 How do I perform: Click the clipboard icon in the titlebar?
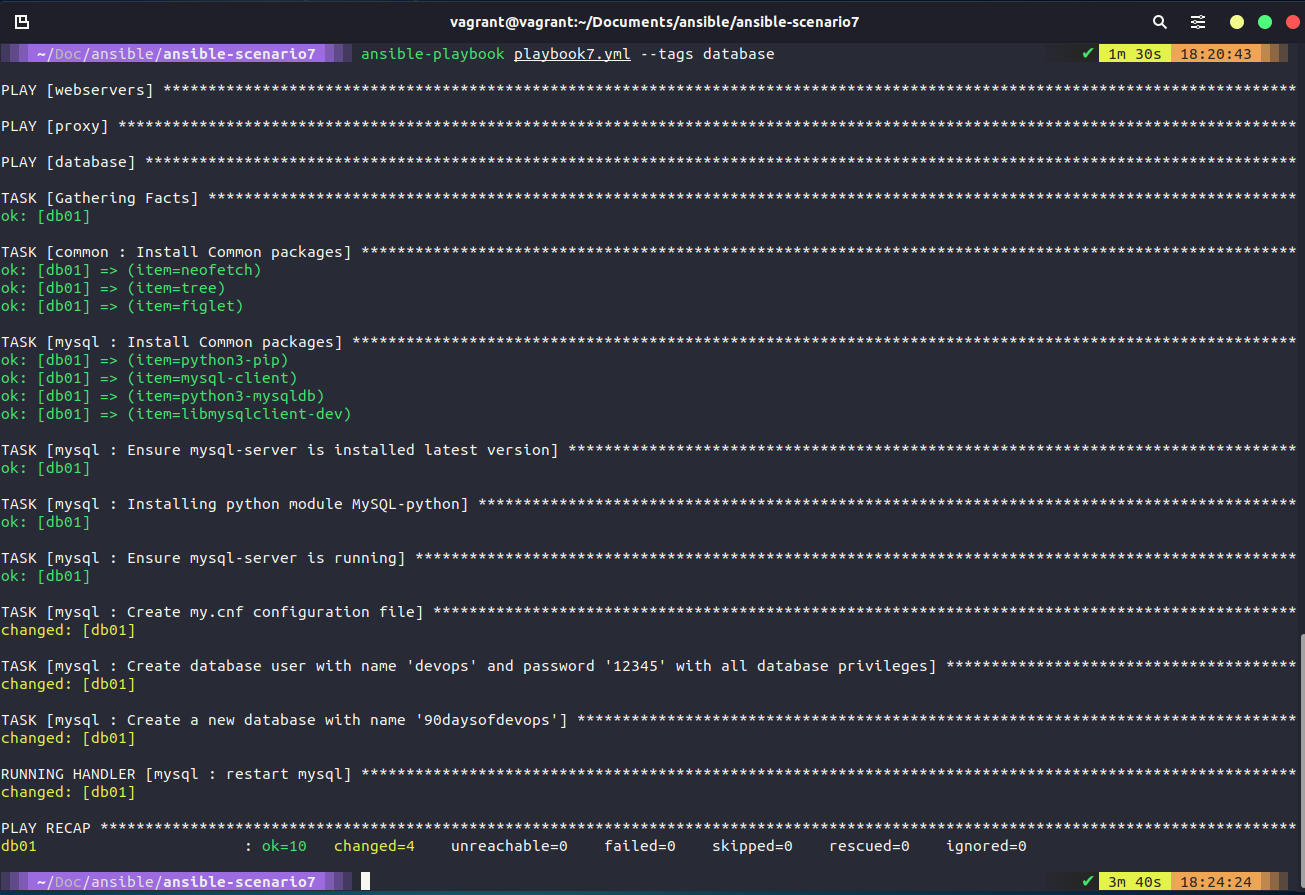21,21
